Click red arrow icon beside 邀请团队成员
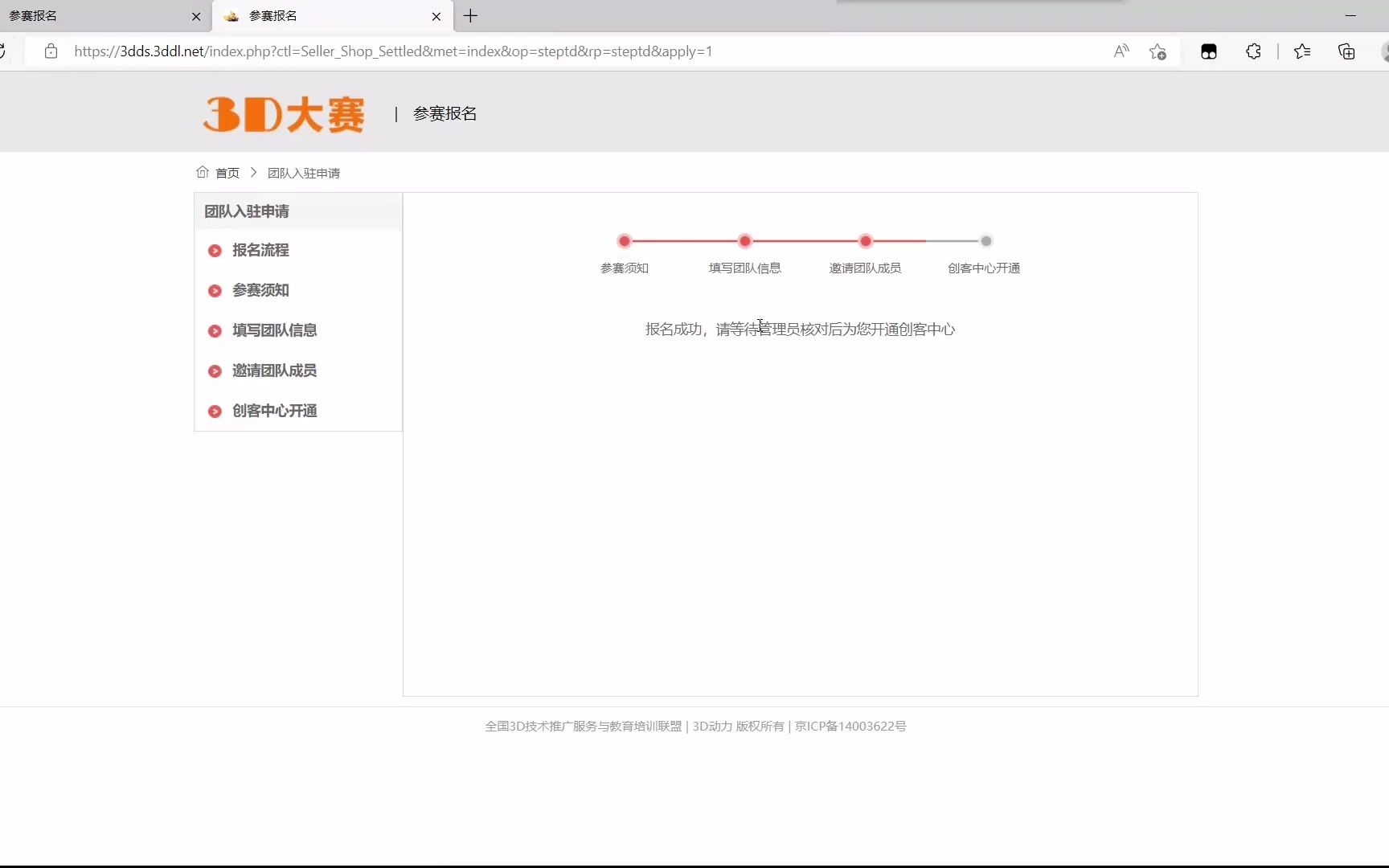 click(x=215, y=371)
